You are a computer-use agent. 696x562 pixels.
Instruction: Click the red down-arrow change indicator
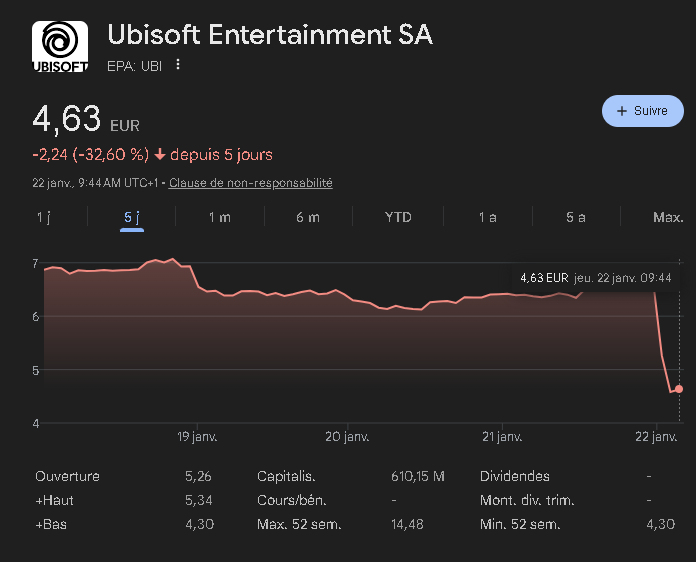[159, 155]
